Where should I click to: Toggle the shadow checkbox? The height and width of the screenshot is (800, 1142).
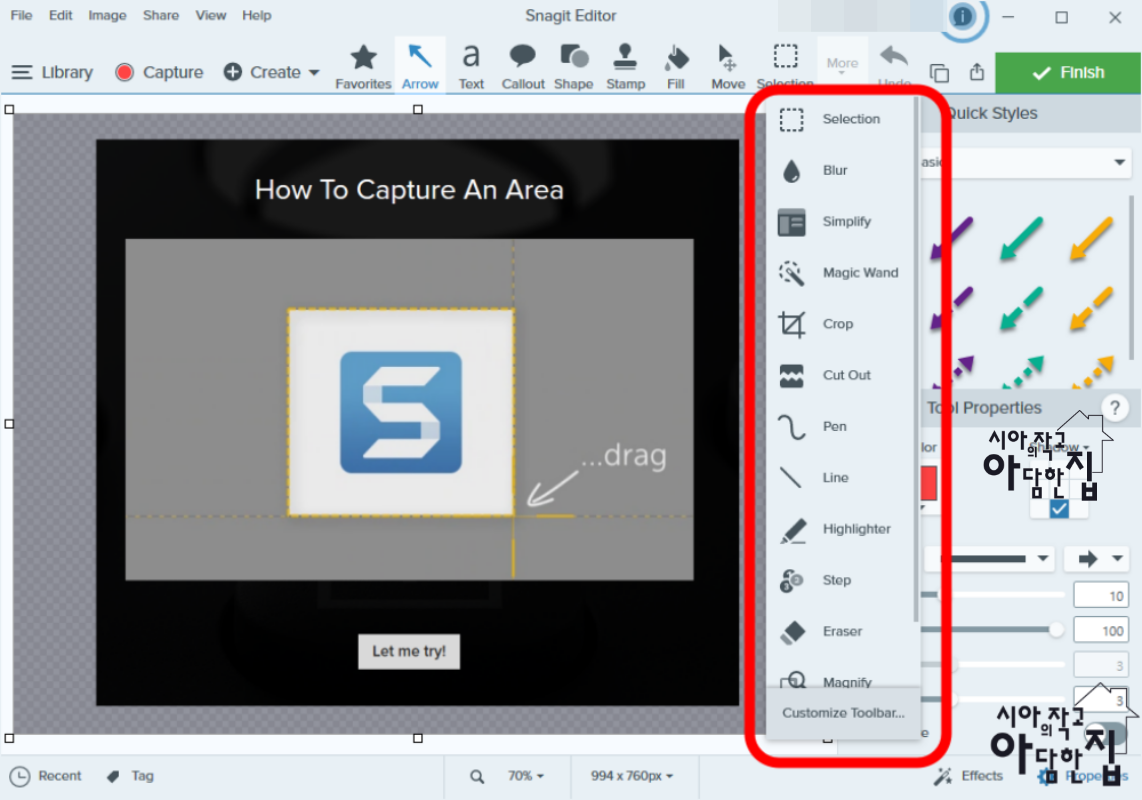[1059, 509]
